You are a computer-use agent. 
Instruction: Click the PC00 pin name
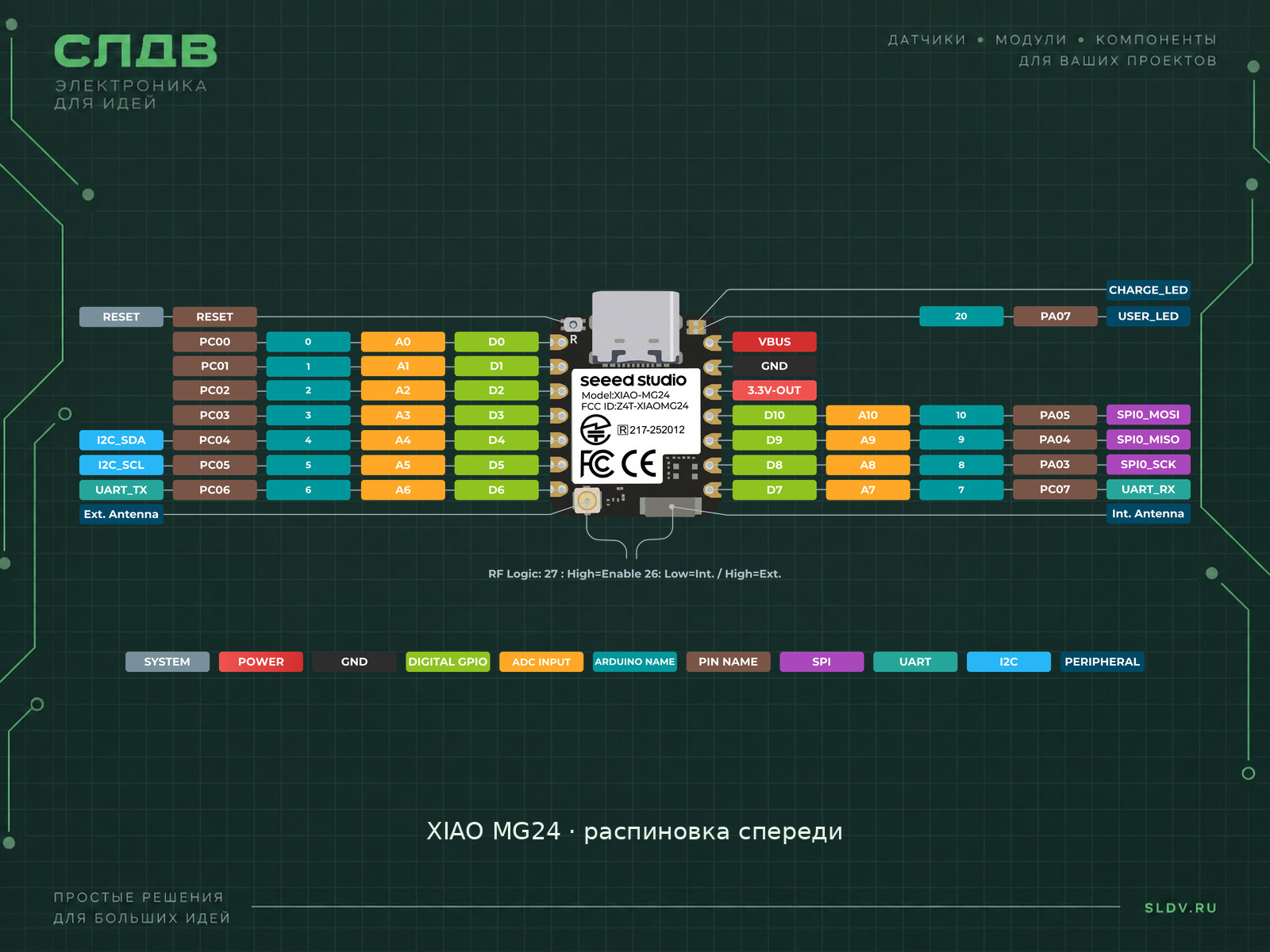click(215, 342)
